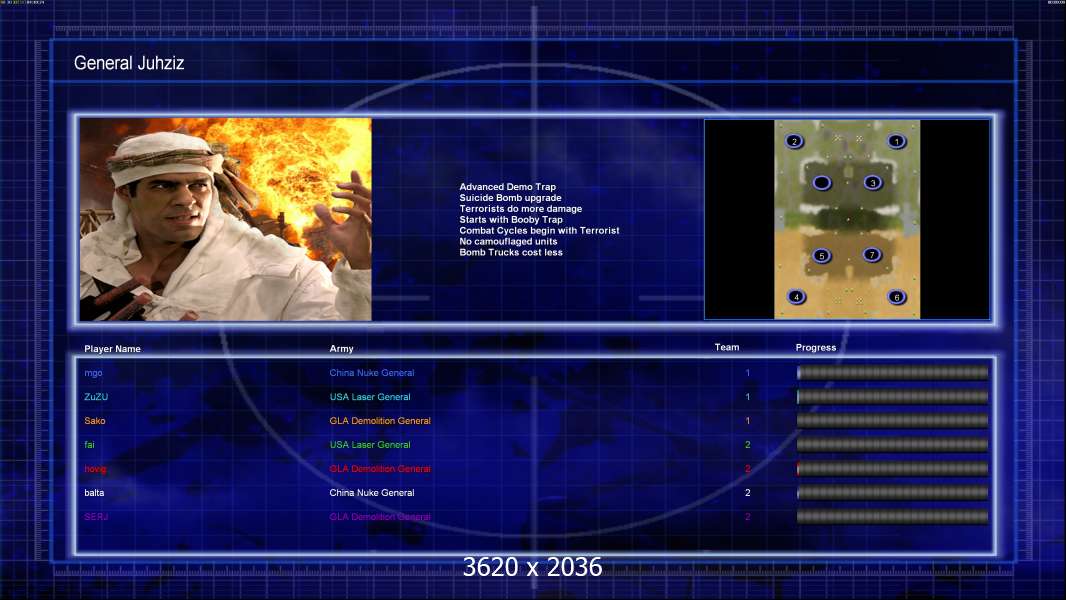Click the fai player loading progress bar
Viewport: 1066px width, 600px height.
[x=893, y=445]
